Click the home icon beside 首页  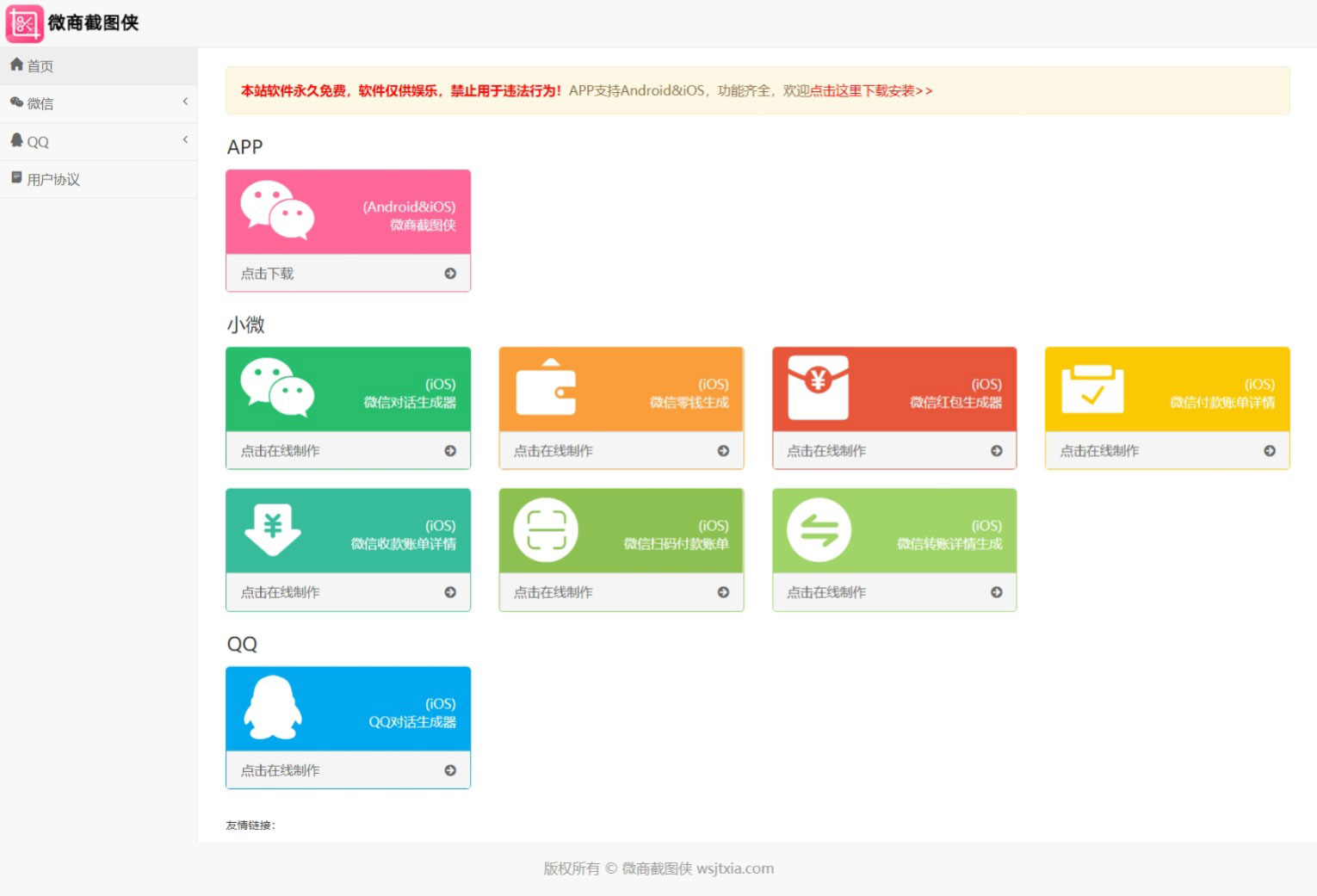(16, 65)
